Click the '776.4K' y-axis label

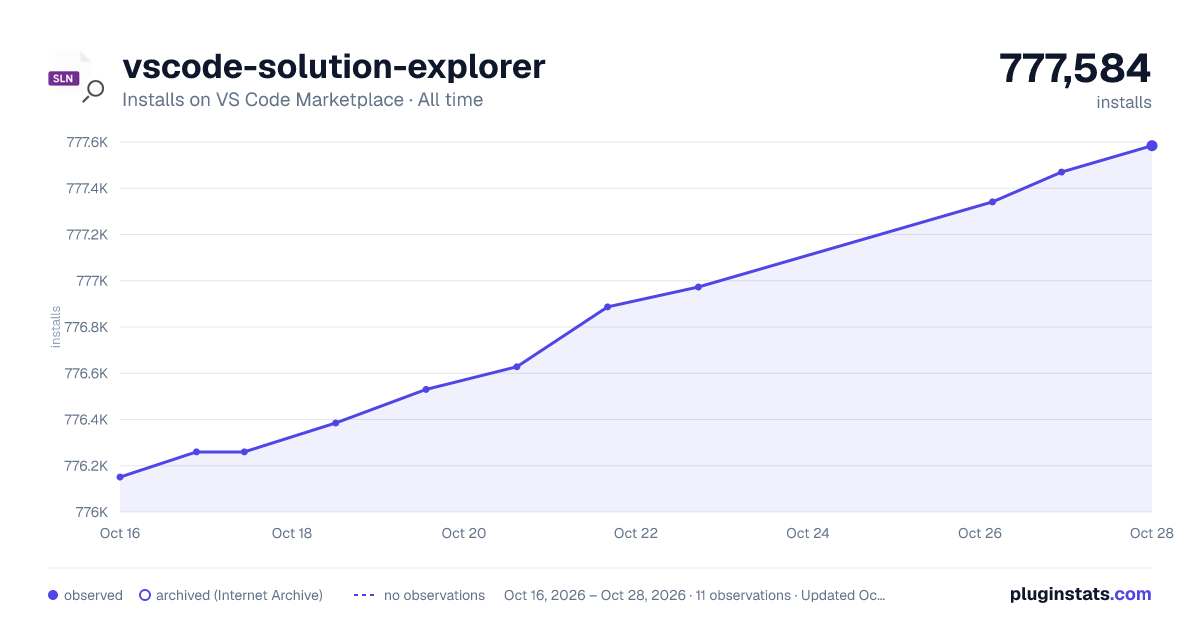pyautogui.click(x=87, y=420)
